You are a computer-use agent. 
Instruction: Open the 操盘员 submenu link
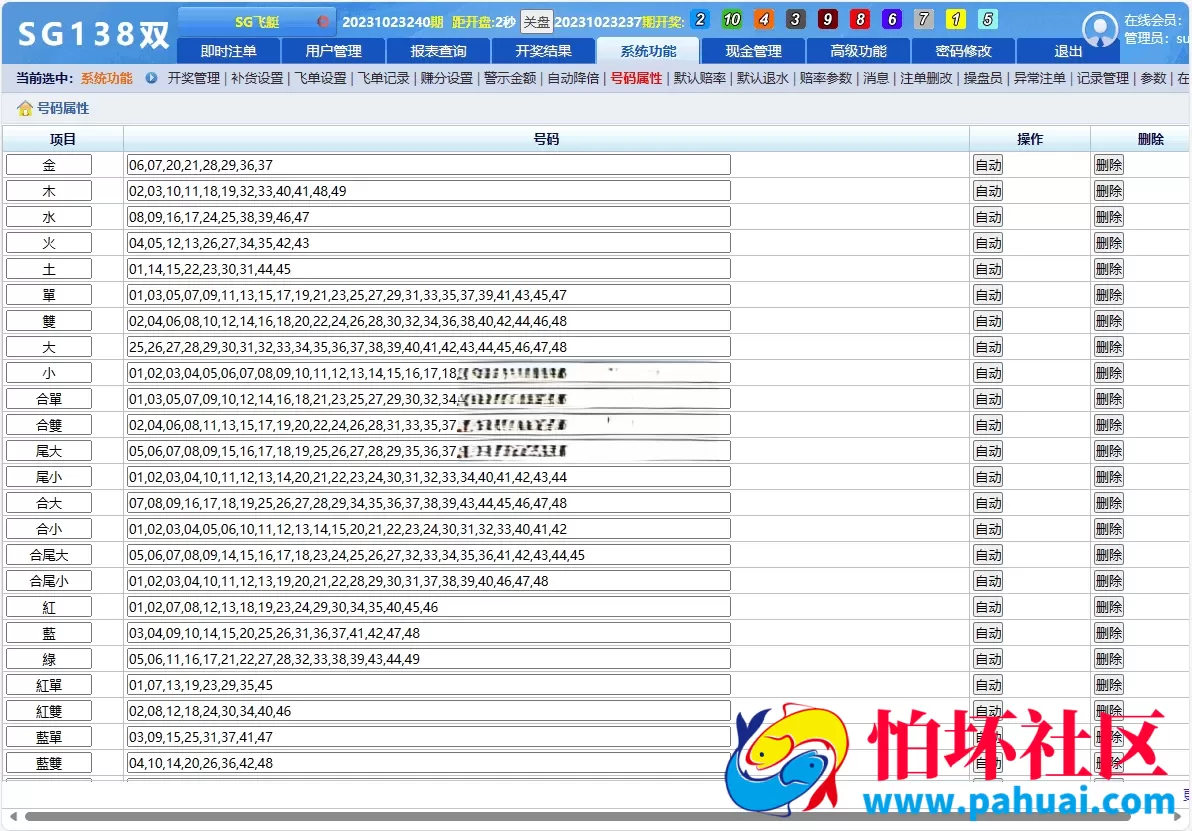[983, 78]
